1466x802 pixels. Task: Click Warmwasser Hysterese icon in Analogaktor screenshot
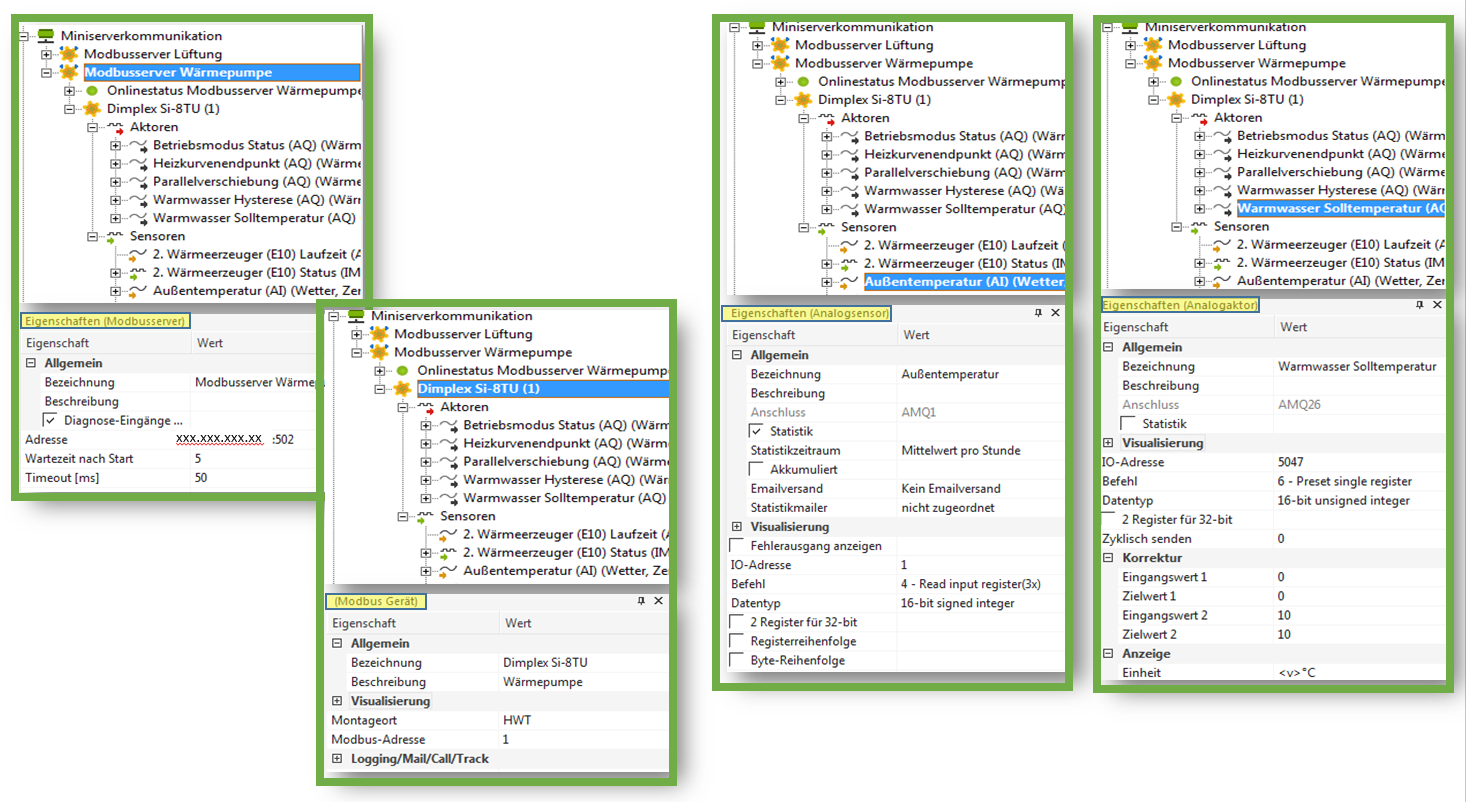pos(1223,190)
